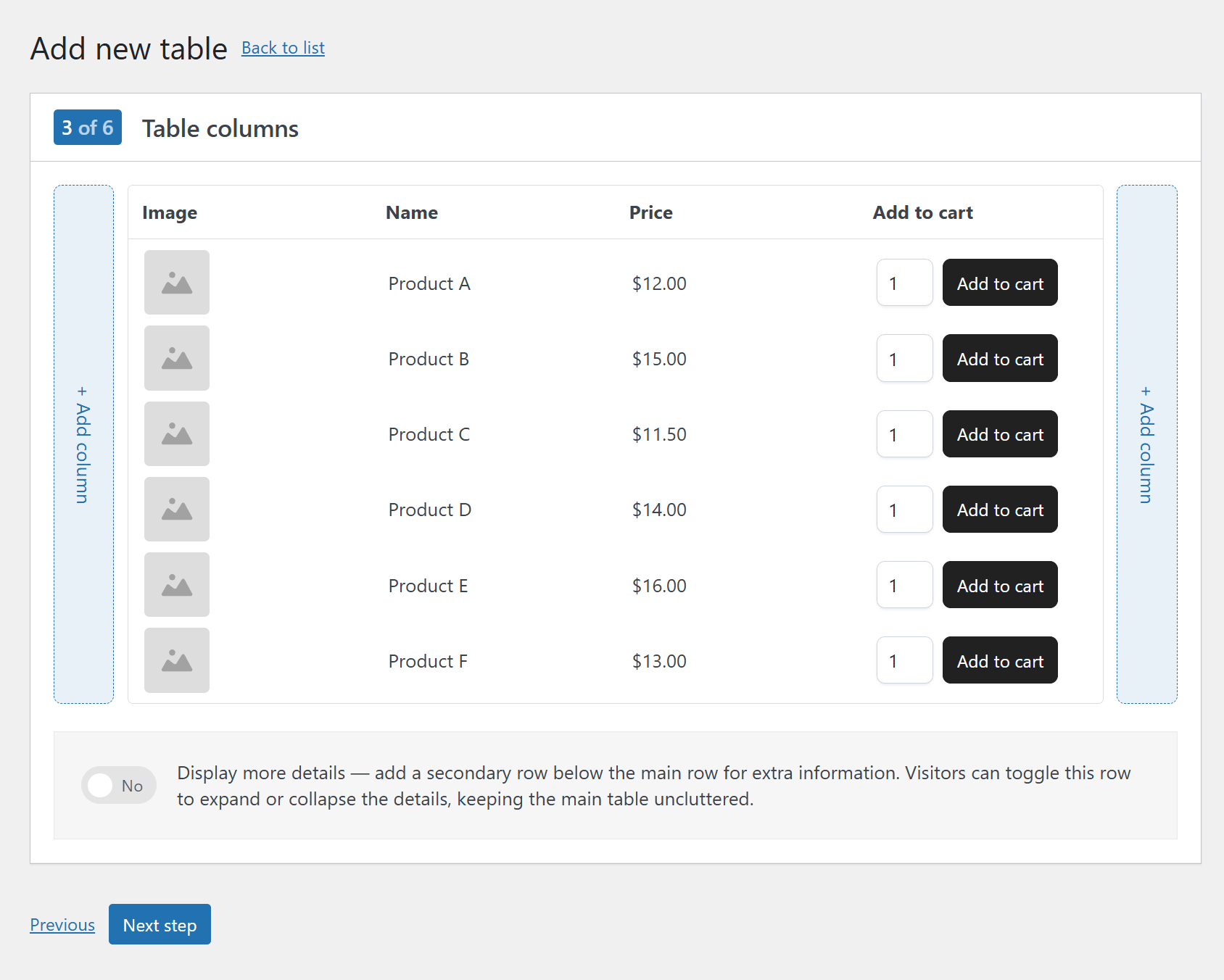Image resolution: width=1224 pixels, height=980 pixels.
Task: Click the Price column header
Action: click(650, 212)
